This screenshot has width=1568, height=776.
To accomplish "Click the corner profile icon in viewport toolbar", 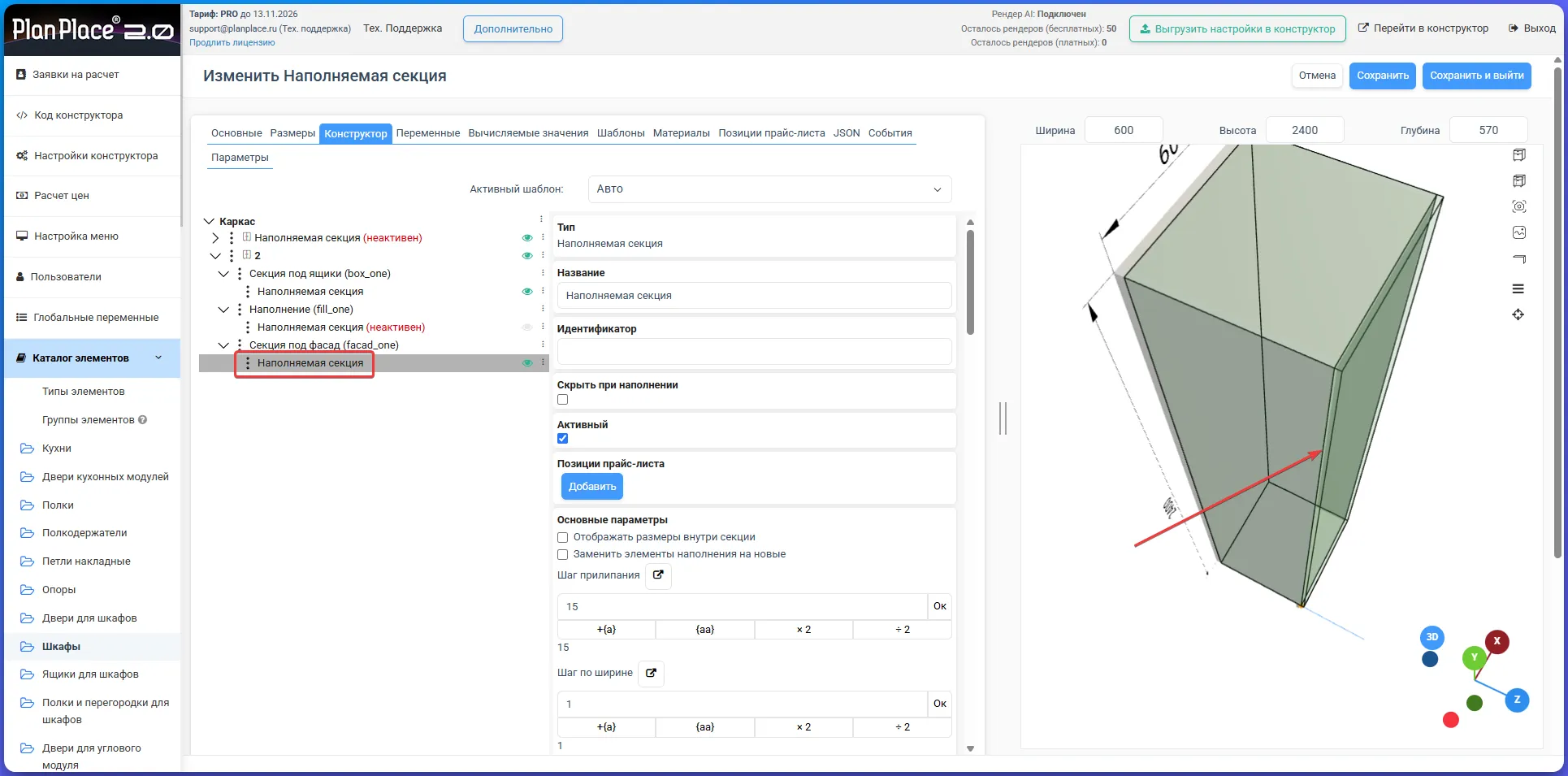I will pos(1518,259).
